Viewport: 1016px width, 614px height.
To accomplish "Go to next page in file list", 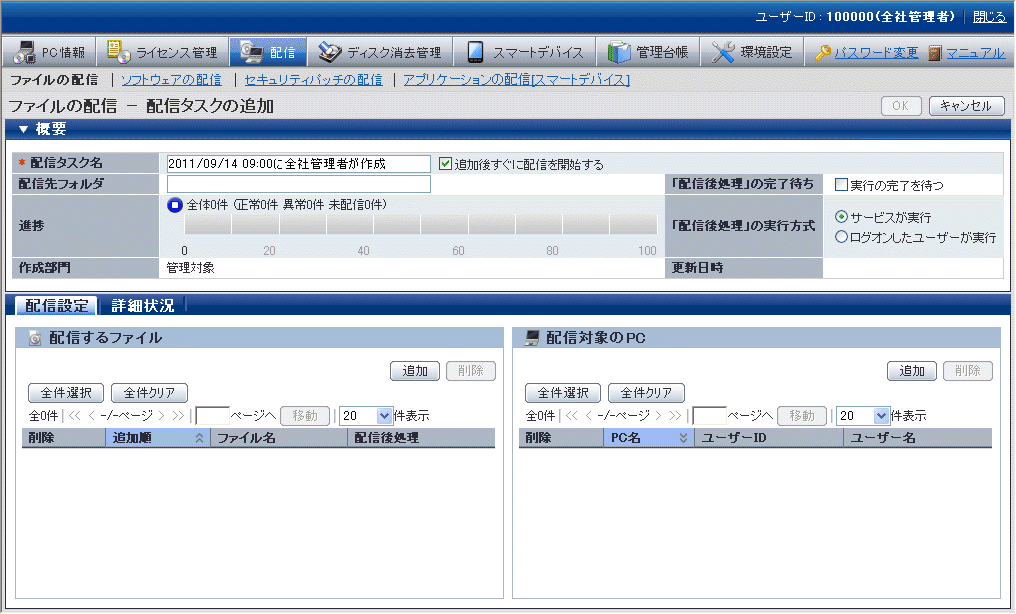I will point(161,416).
